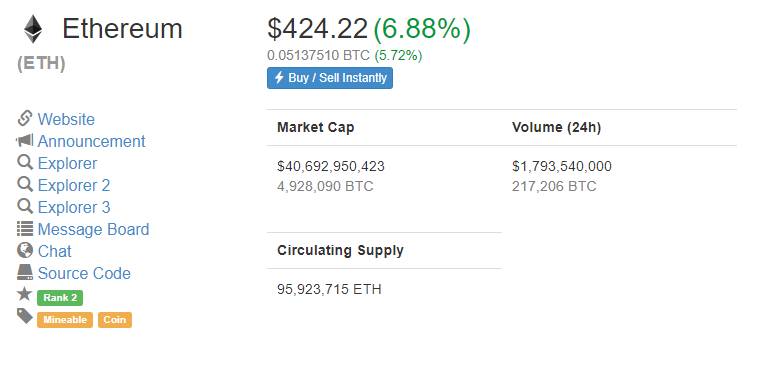Click the $424.22 price value
Screen dimensions: 783x373
tap(318, 28)
